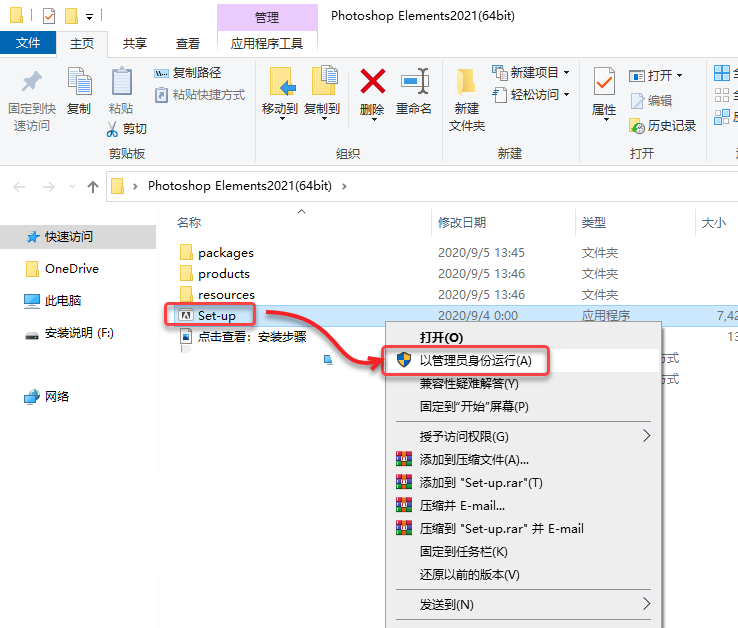Choose 兼容性疑难解答(Y) in context menu
This screenshot has width=738, height=628.
[x=523, y=384]
